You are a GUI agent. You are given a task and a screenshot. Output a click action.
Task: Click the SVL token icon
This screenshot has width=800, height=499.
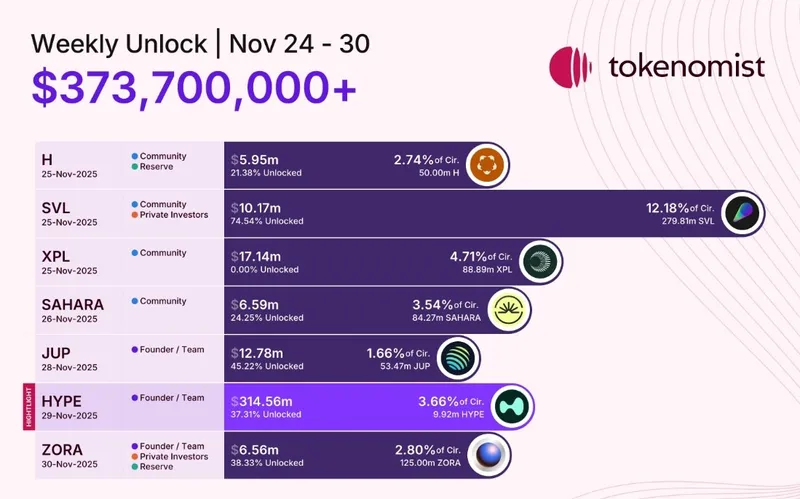(x=743, y=213)
